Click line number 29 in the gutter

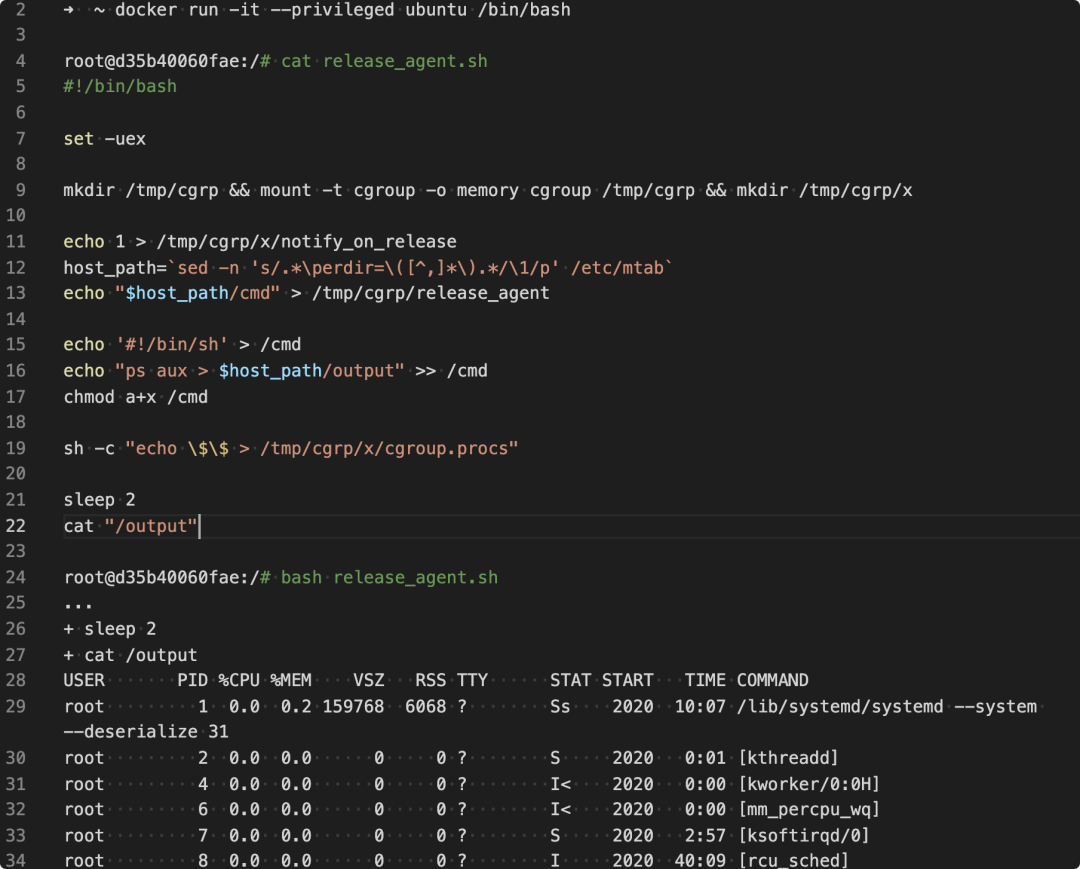tap(16, 707)
